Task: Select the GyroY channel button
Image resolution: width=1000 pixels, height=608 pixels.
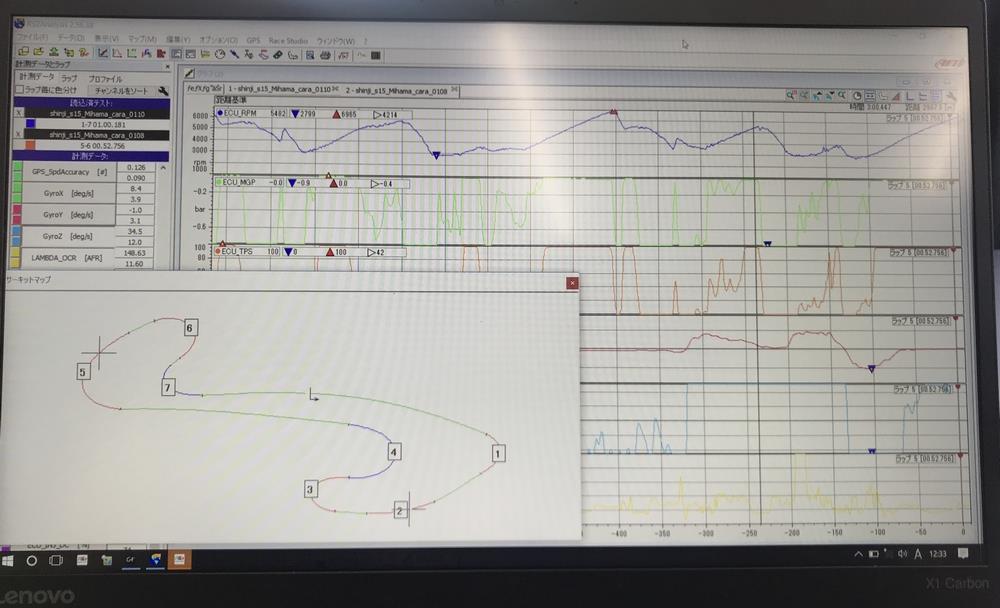Action: (x=70, y=215)
